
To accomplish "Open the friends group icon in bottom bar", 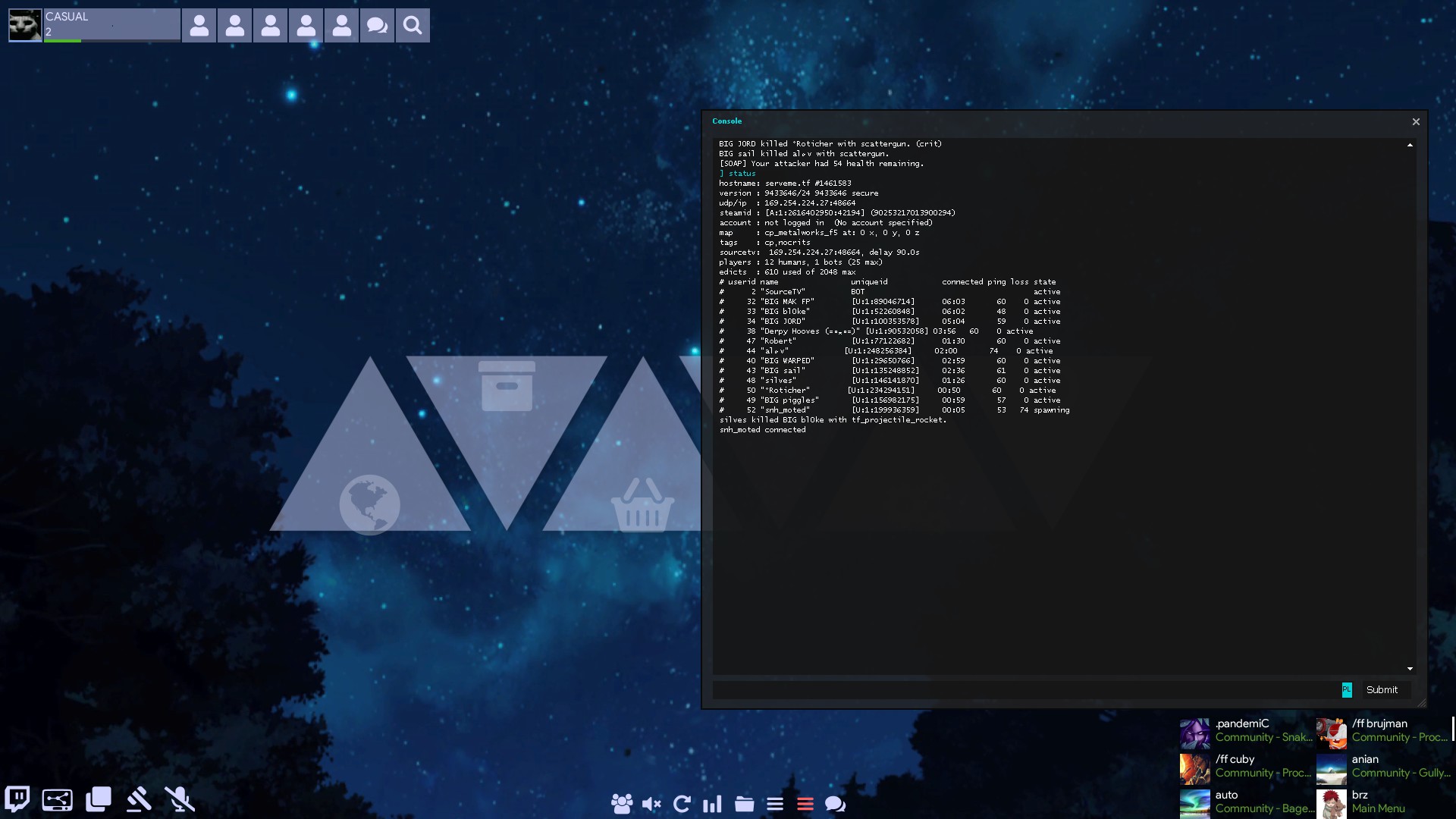I will [622, 804].
